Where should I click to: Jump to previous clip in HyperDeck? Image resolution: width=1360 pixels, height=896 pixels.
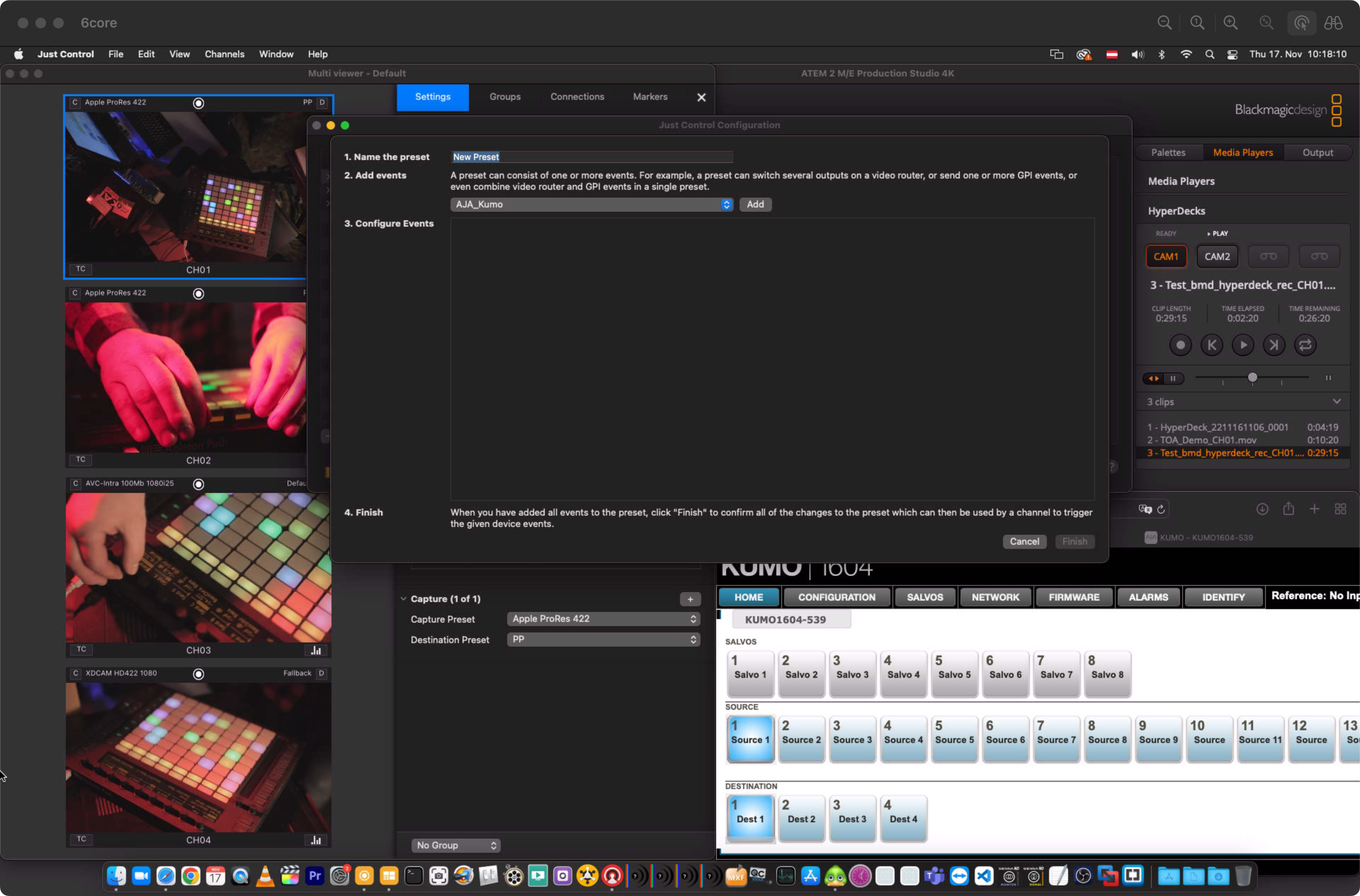1211,345
